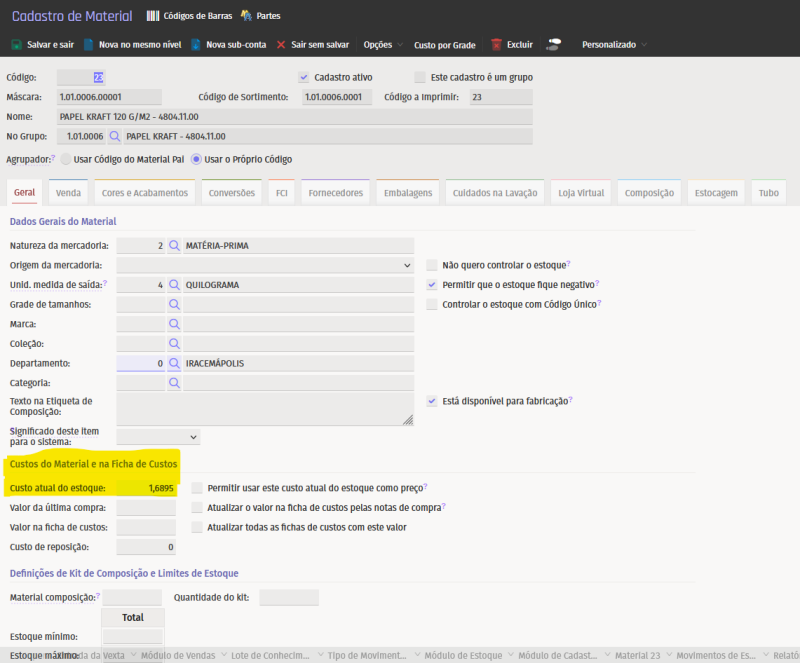Click the Salvar e sair save icon
Screen dimensions: 800x663
[x=16, y=45]
